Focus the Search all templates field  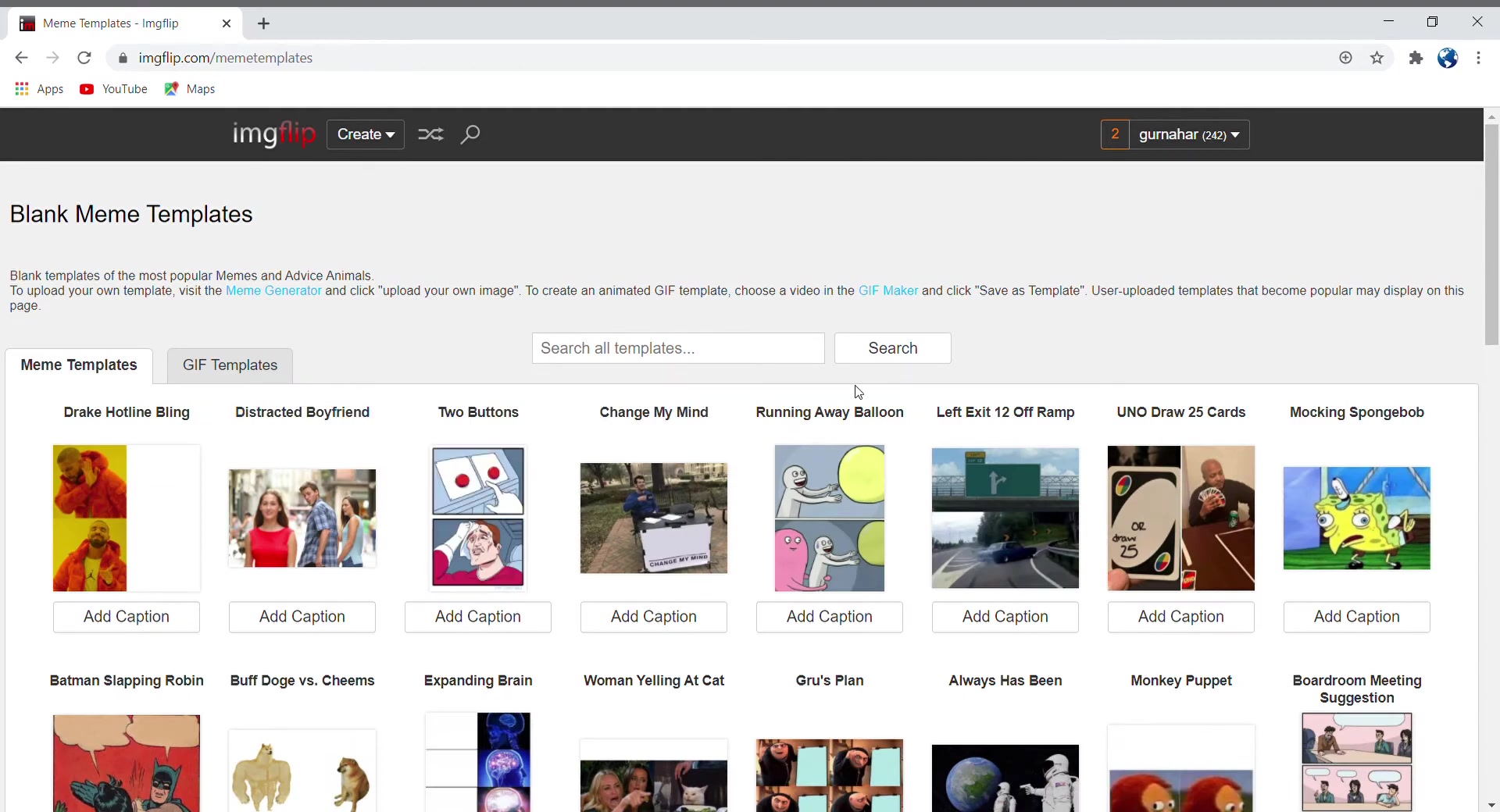(678, 348)
